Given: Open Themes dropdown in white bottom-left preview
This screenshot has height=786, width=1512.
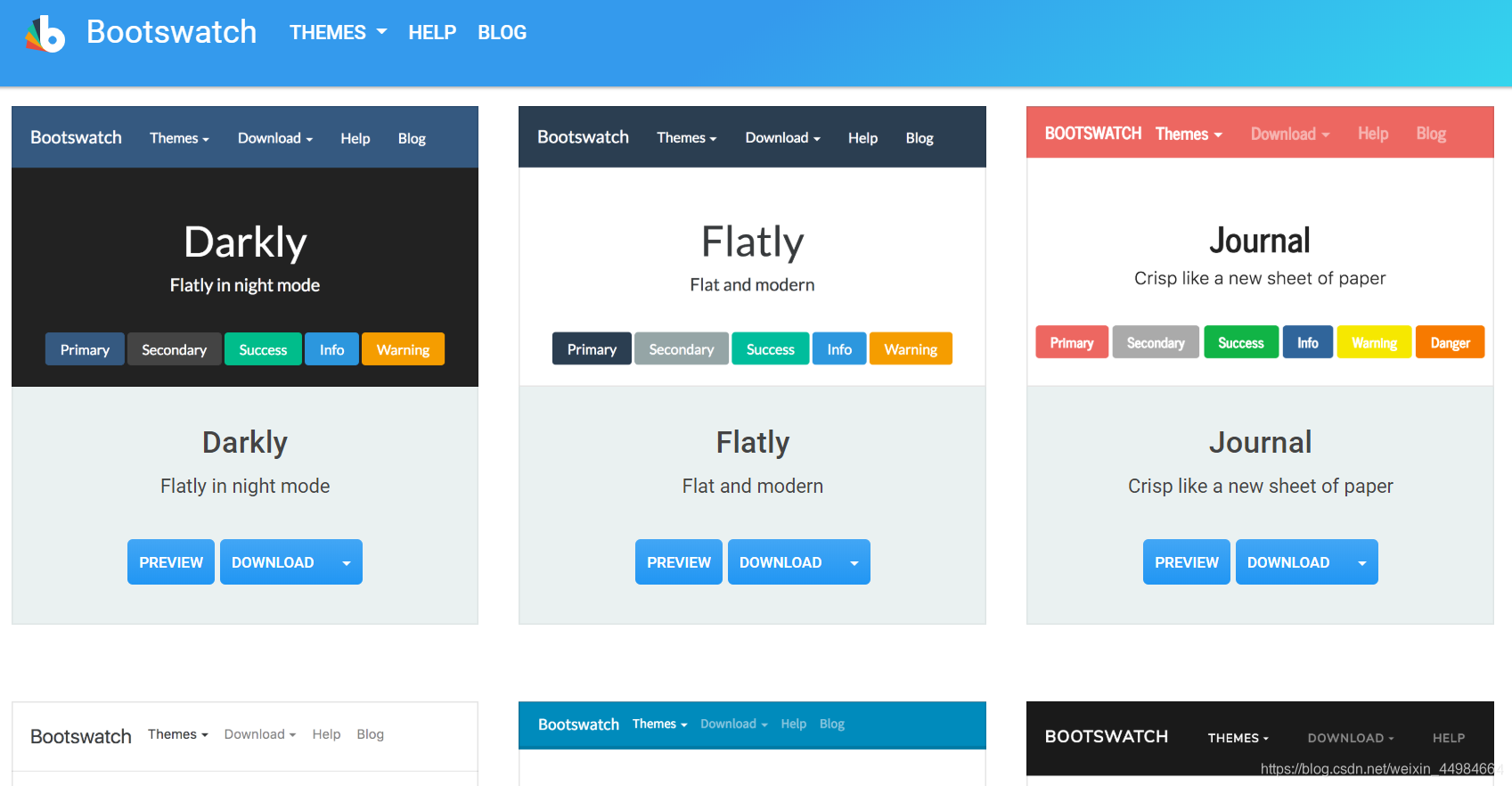Looking at the screenshot, I should pos(178,734).
